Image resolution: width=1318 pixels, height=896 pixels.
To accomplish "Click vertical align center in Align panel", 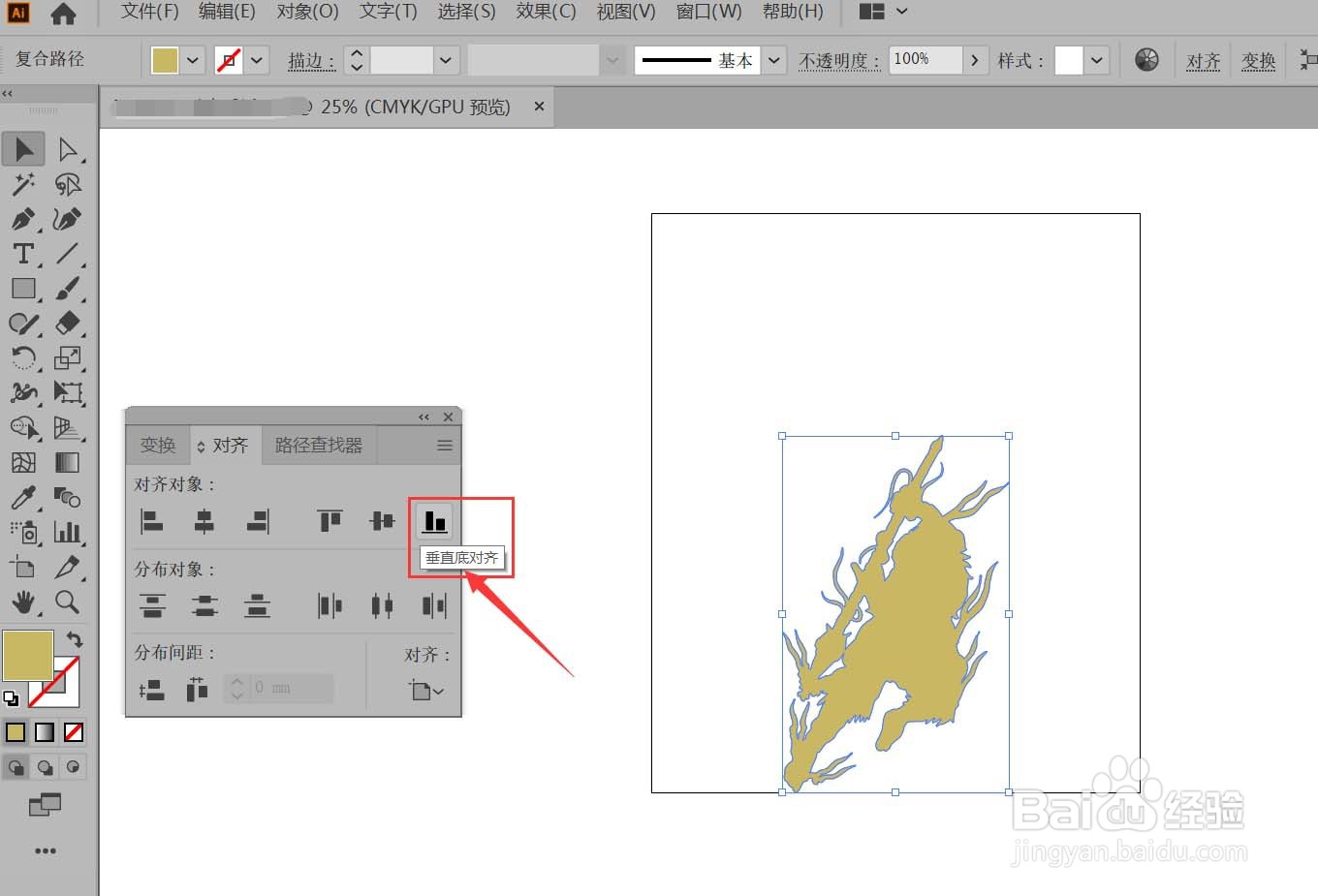I will coord(382,522).
